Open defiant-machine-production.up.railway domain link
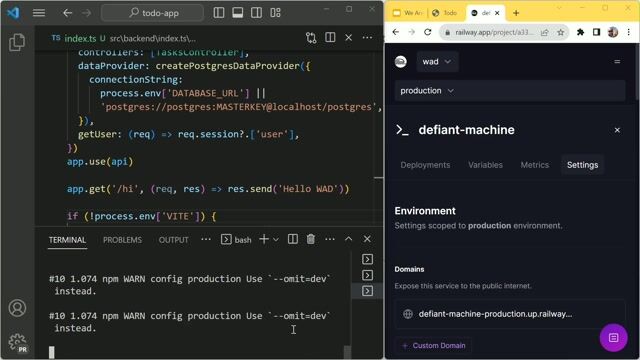Image resolution: width=640 pixels, height=360 pixels. pos(495,314)
